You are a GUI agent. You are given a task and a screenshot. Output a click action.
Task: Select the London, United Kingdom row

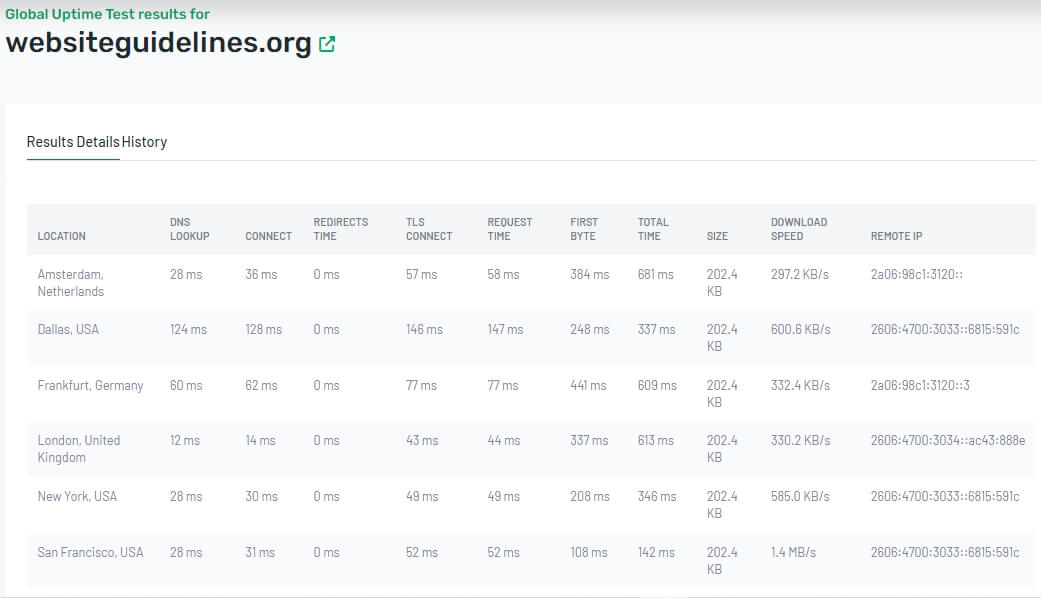coord(78,449)
